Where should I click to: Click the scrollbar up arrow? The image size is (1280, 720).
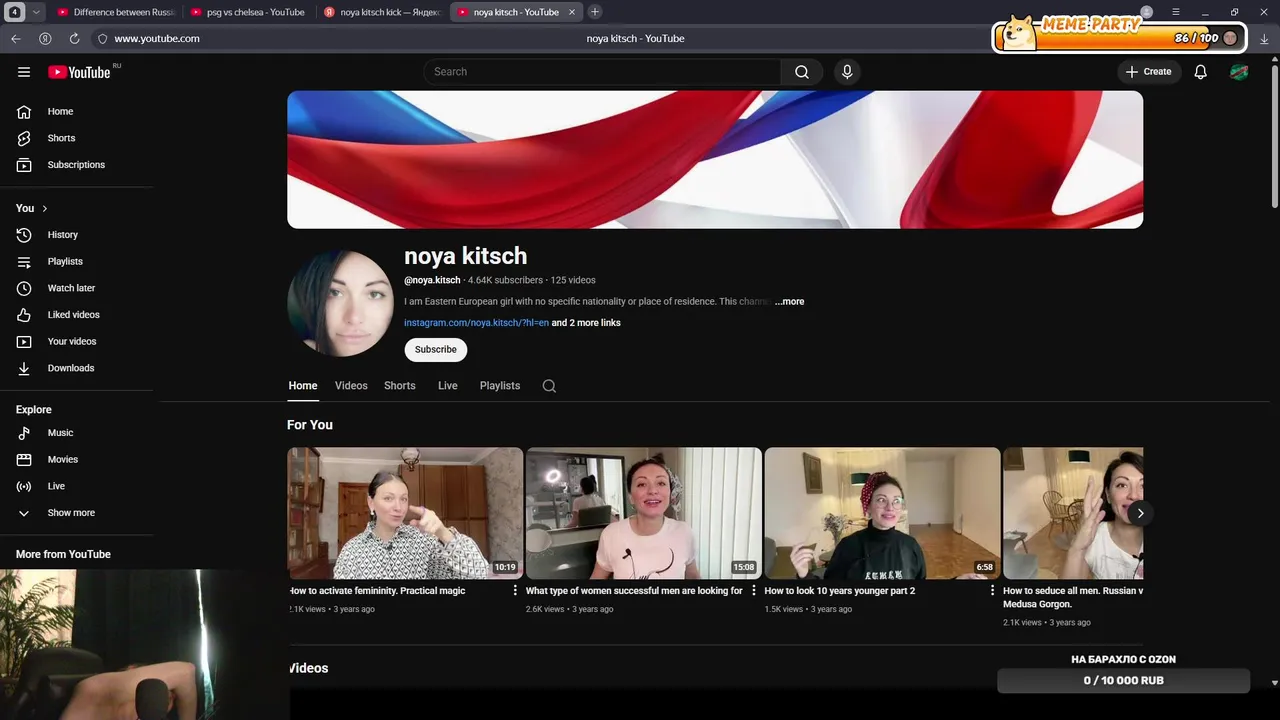point(1274,58)
